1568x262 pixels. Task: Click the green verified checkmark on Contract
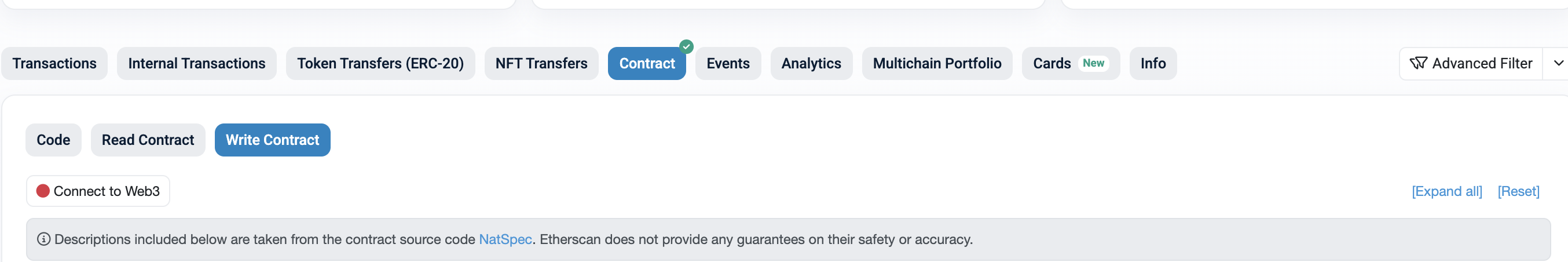coord(686,46)
